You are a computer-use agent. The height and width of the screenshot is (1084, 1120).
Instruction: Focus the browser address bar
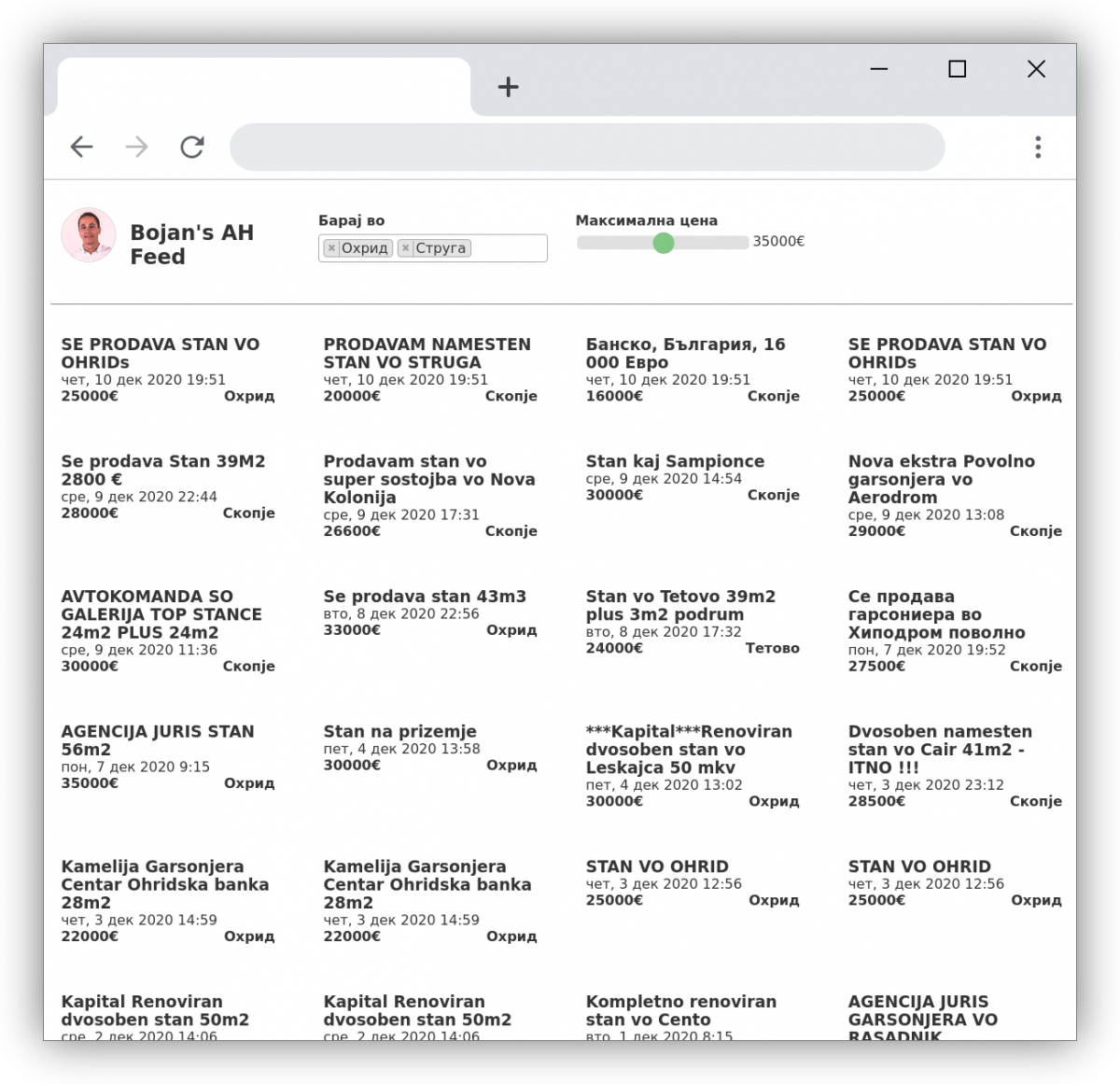pos(587,147)
